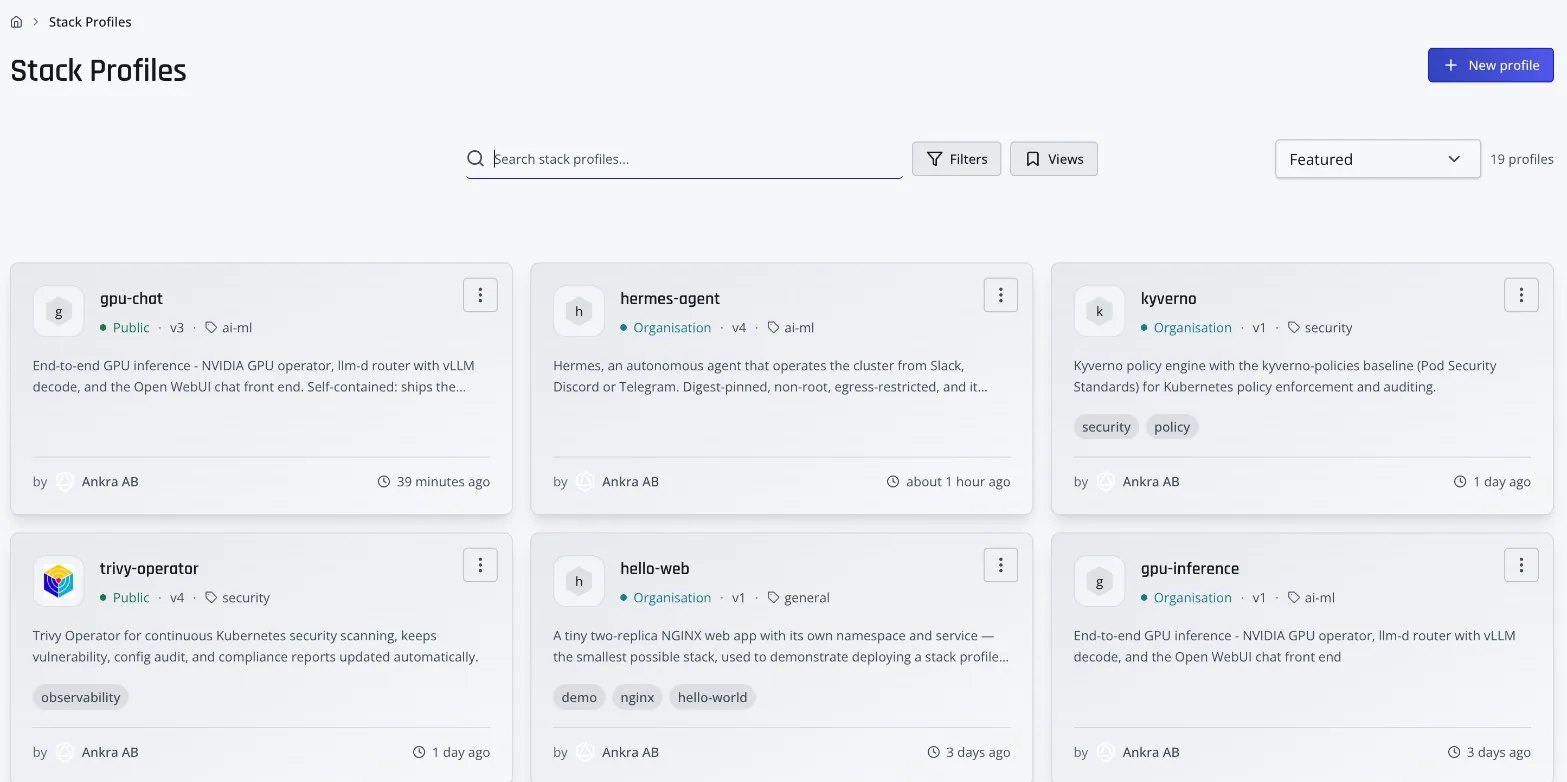Click the clock icon beside about 1 hour ago
This screenshot has width=1567, height=782.
point(893,482)
